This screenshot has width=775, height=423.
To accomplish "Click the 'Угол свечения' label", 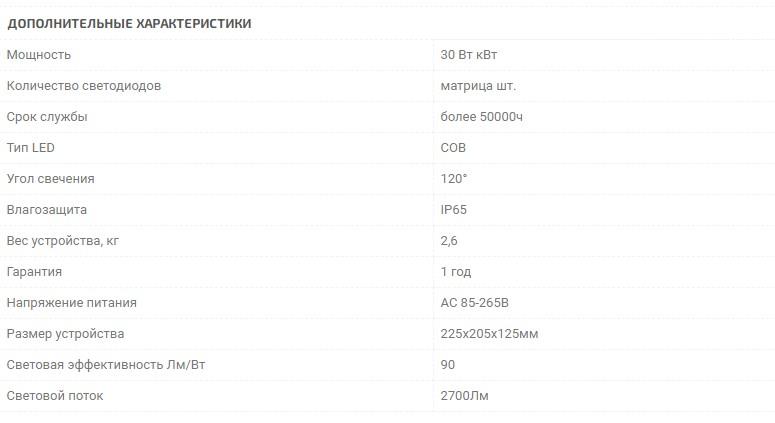I will point(51,179).
